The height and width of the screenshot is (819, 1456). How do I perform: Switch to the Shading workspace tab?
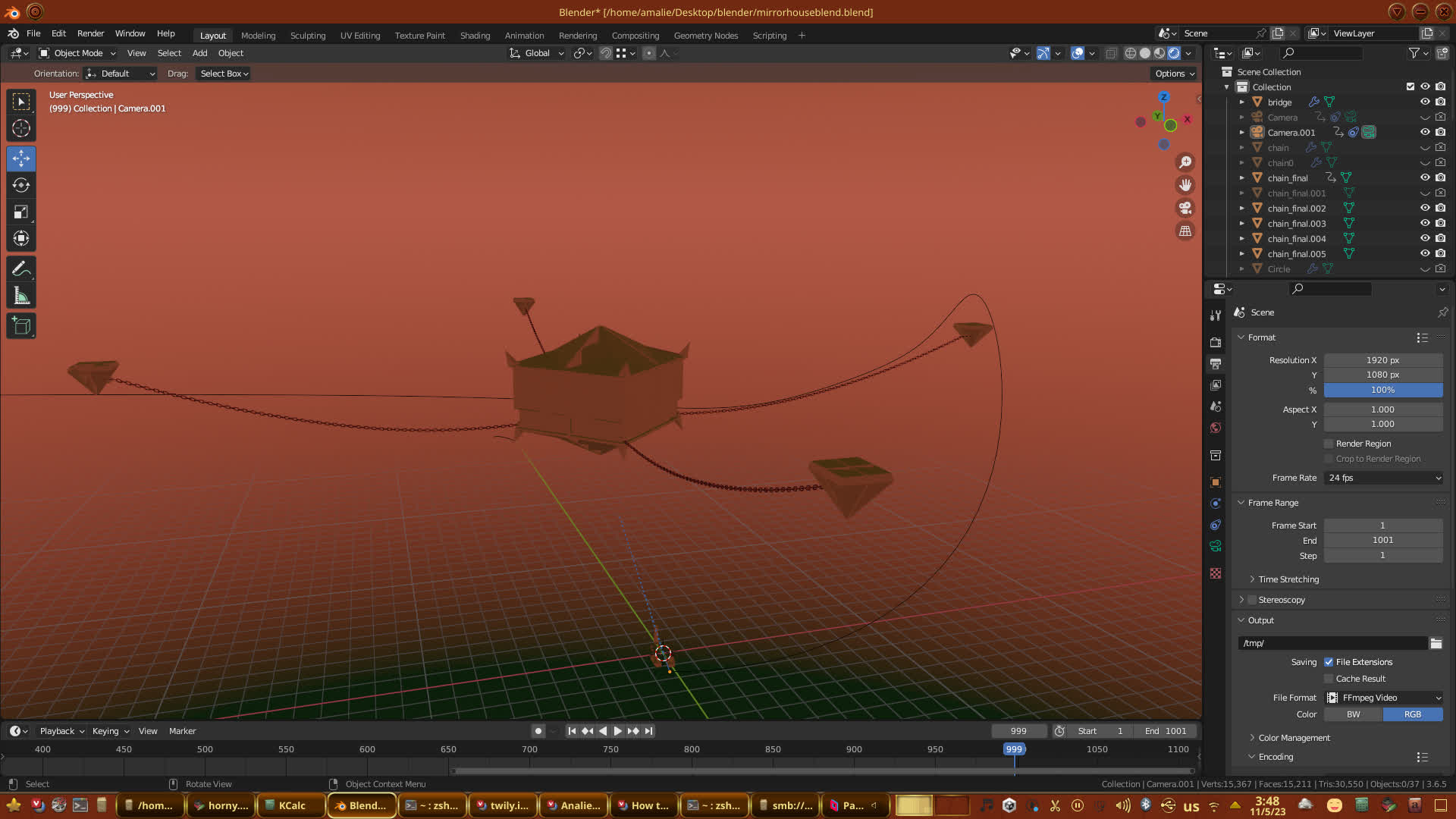click(x=475, y=36)
